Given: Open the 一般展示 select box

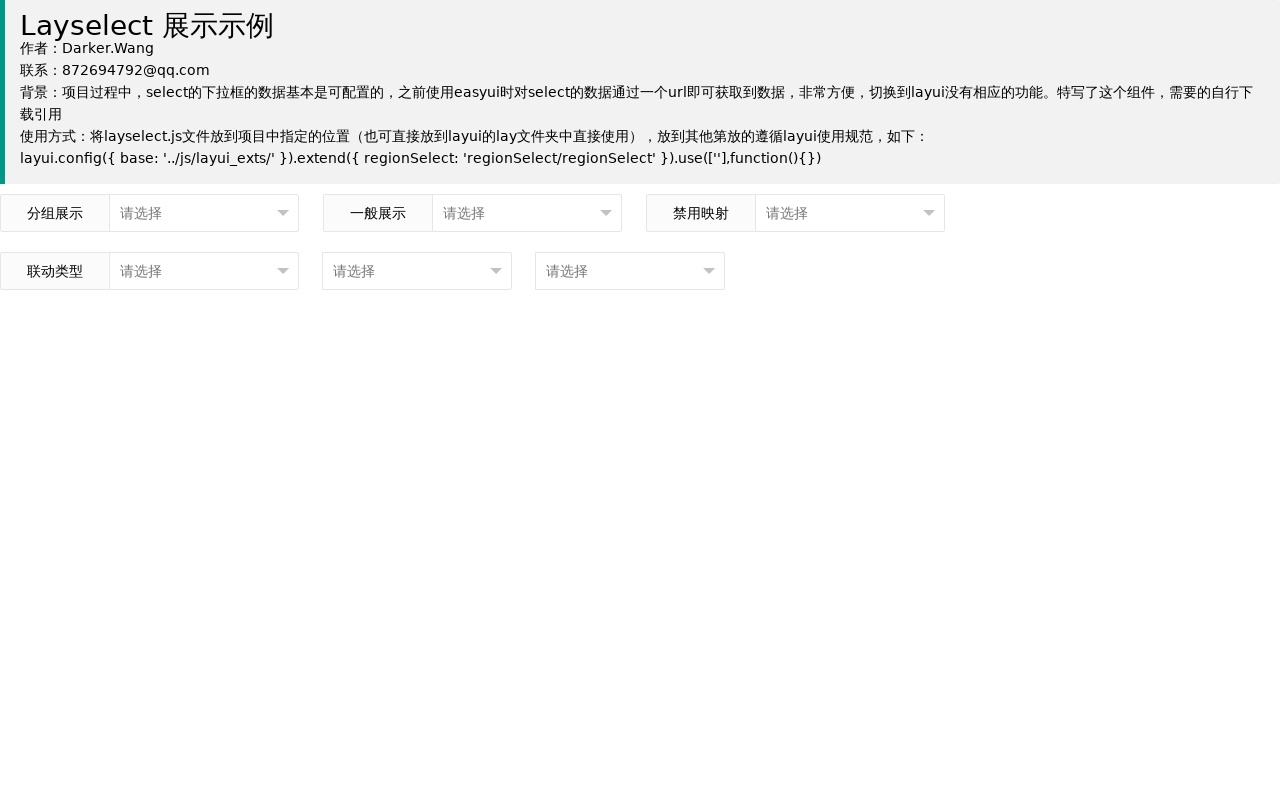Looking at the screenshot, I should click(x=527, y=213).
